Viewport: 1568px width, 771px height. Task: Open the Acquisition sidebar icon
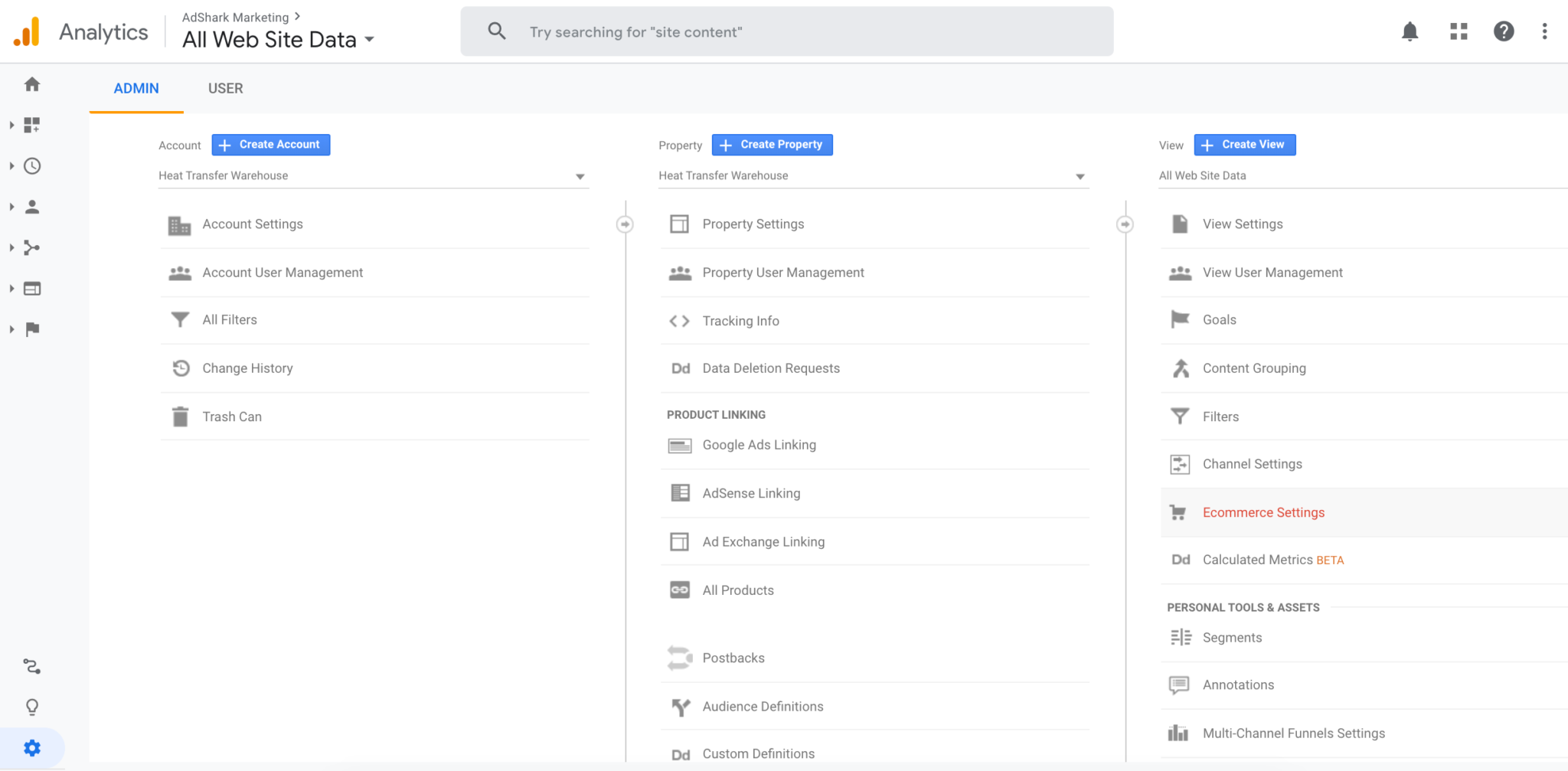tap(32, 247)
